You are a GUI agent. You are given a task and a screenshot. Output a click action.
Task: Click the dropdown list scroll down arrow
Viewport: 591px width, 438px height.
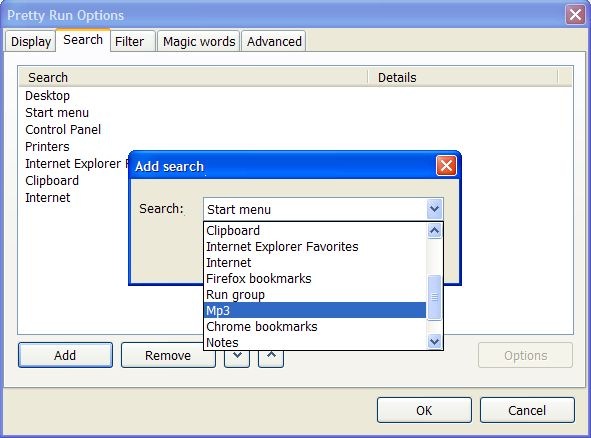click(x=434, y=342)
